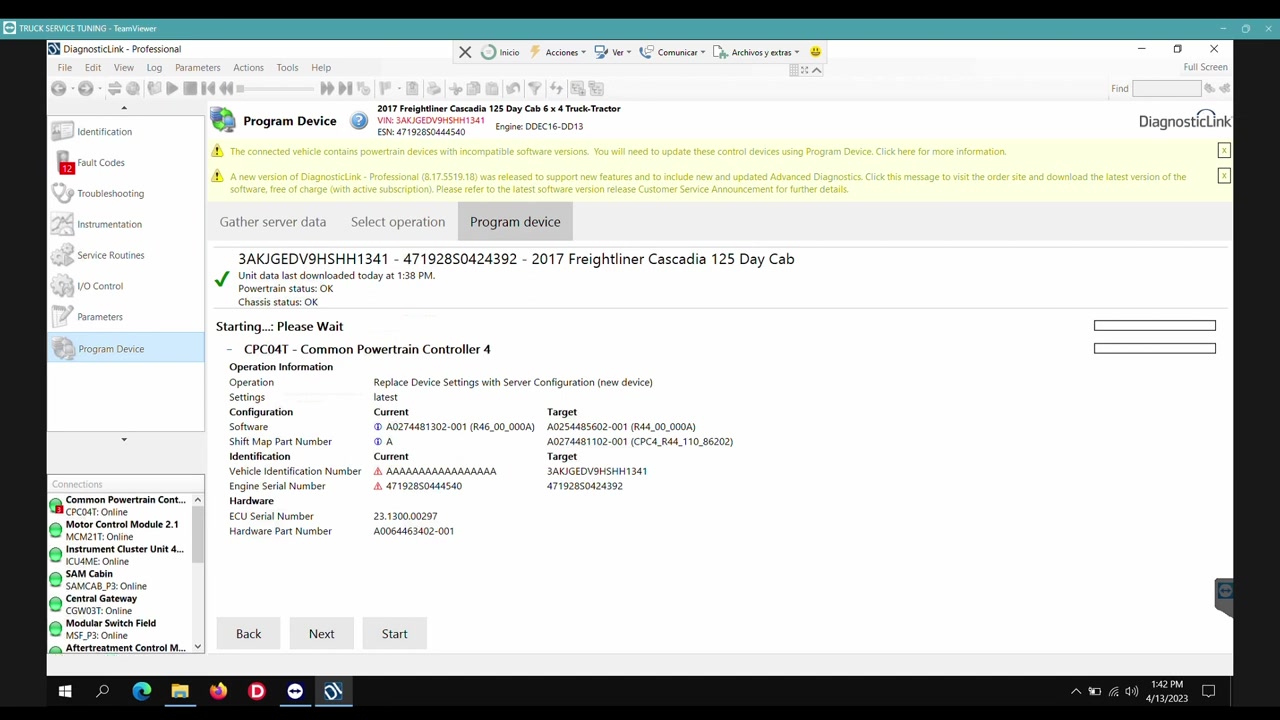Click the blue help question mark icon
The height and width of the screenshot is (720, 1280).
point(359,121)
